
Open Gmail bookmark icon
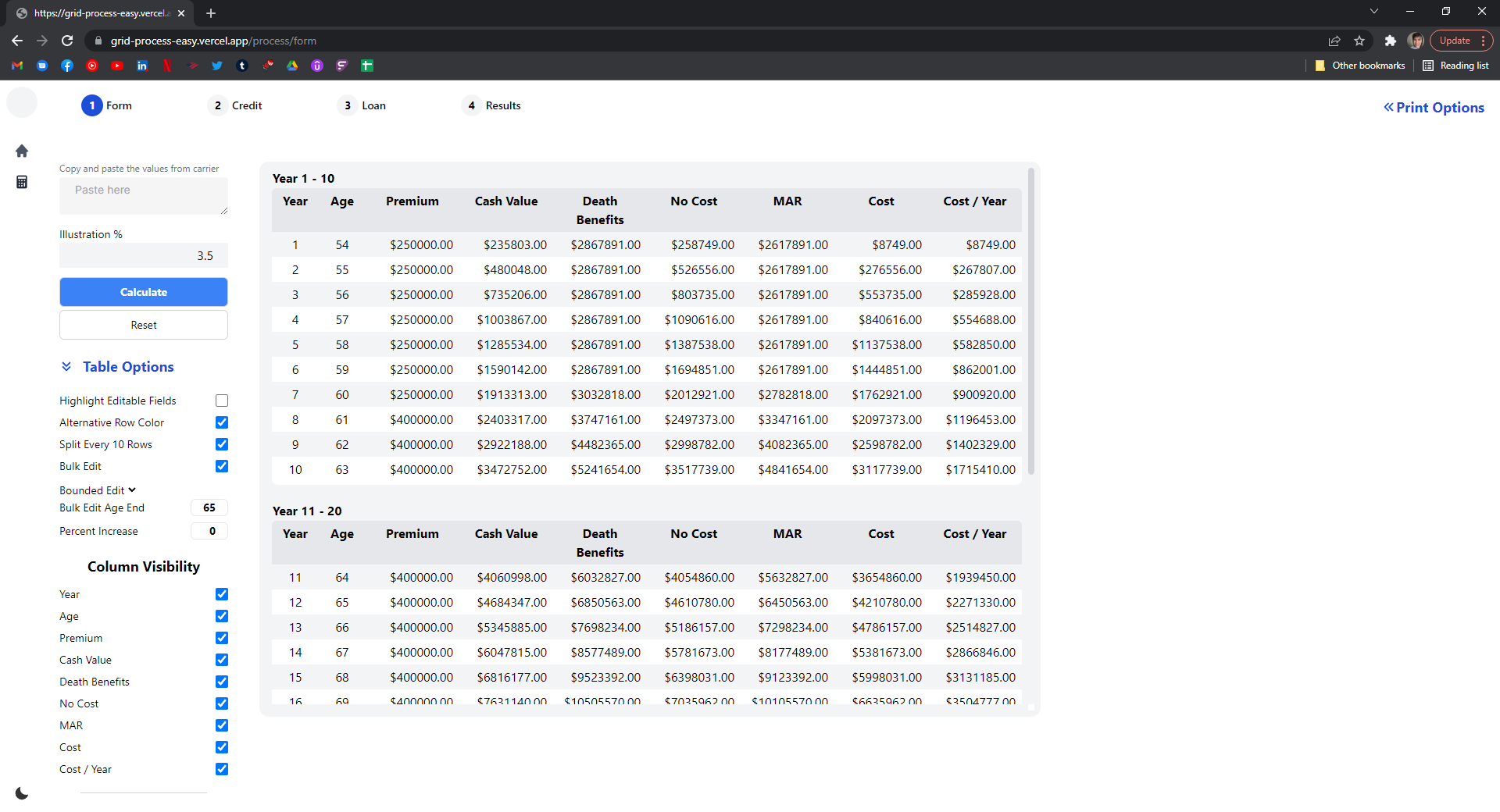click(x=17, y=66)
